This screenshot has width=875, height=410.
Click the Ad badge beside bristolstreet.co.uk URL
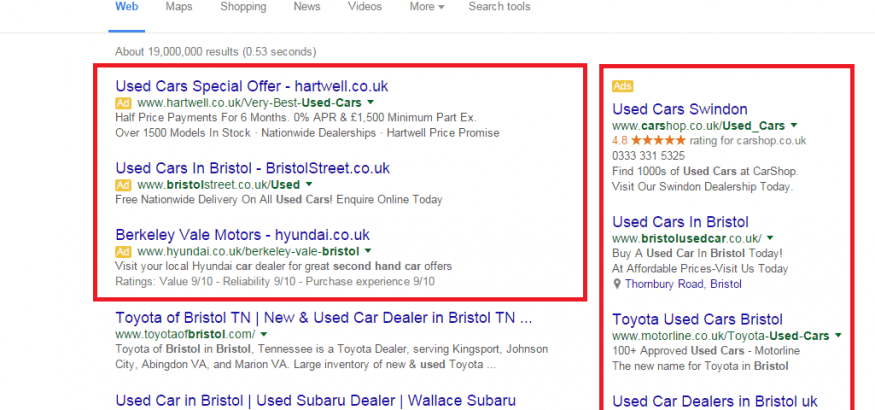click(x=123, y=185)
